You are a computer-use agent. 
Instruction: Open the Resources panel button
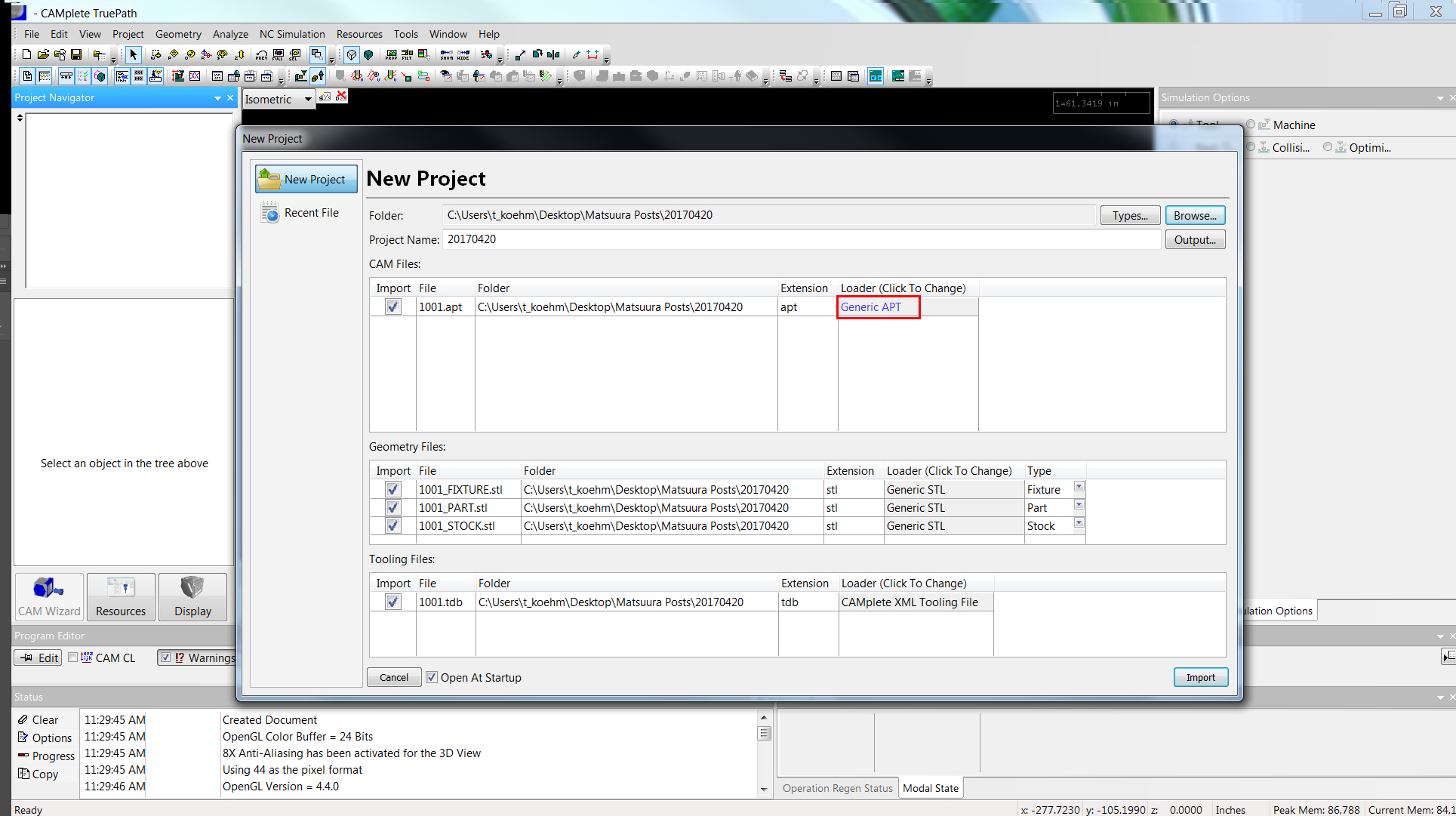pos(121,597)
